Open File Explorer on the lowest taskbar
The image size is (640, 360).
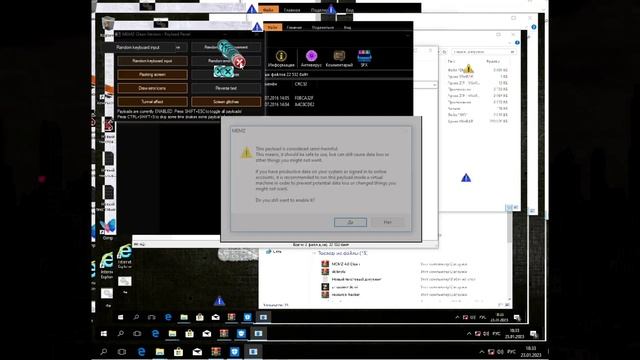160,351
